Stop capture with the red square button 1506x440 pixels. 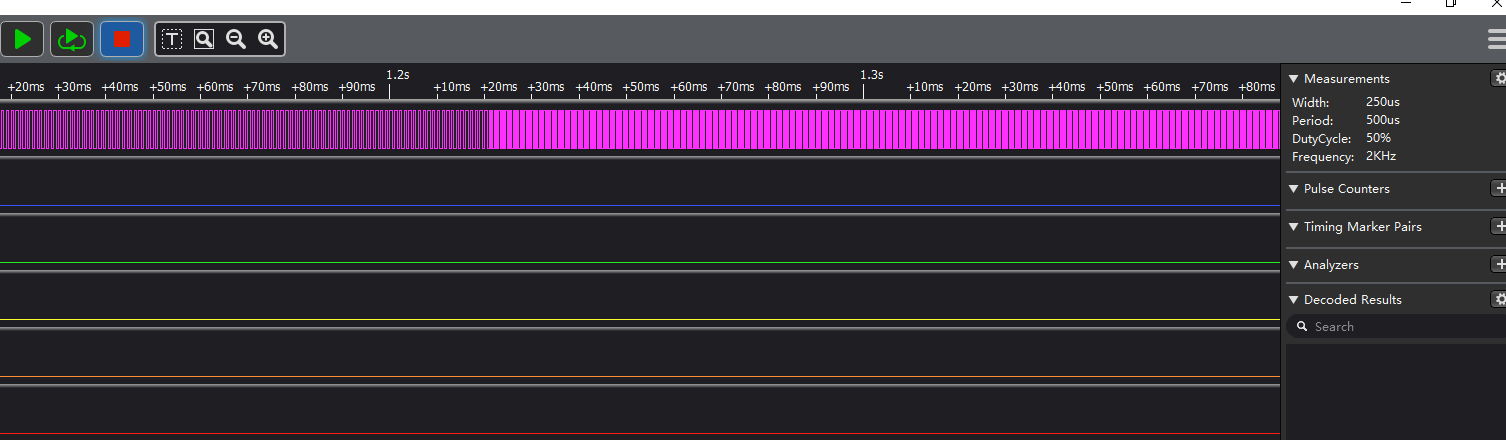pyautogui.click(x=122, y=40)
